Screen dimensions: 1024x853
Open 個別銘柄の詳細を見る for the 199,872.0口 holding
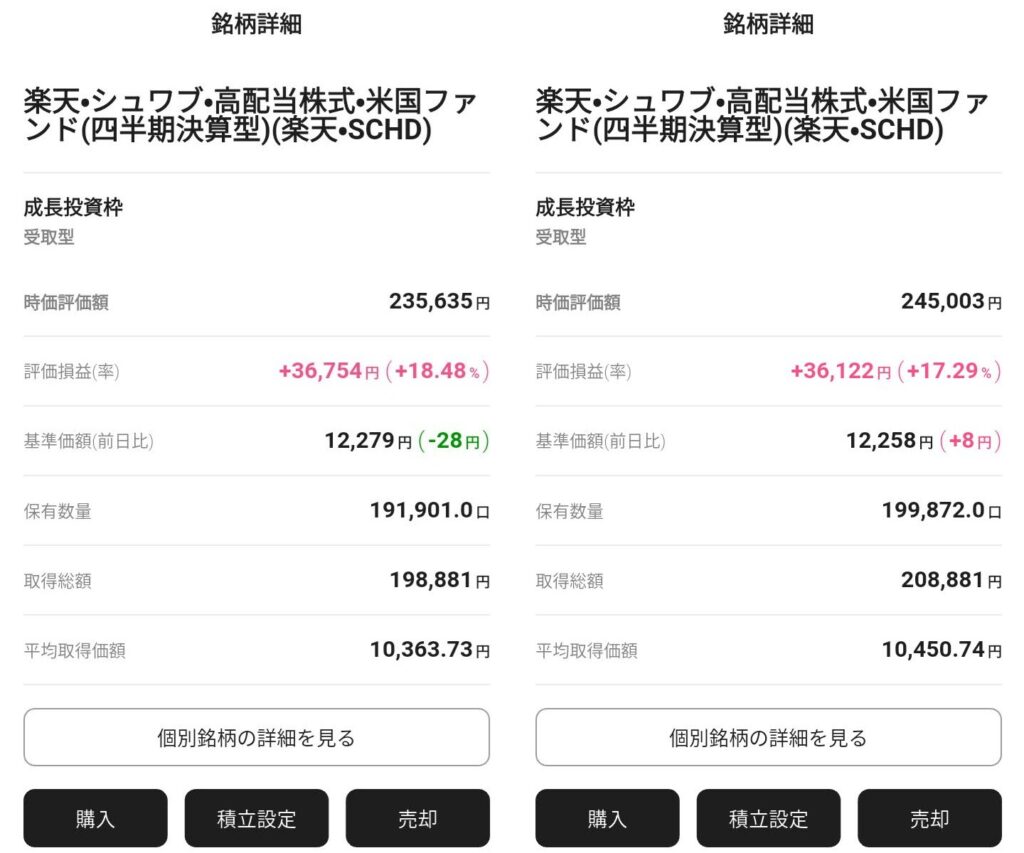click(x=768, y=738)
